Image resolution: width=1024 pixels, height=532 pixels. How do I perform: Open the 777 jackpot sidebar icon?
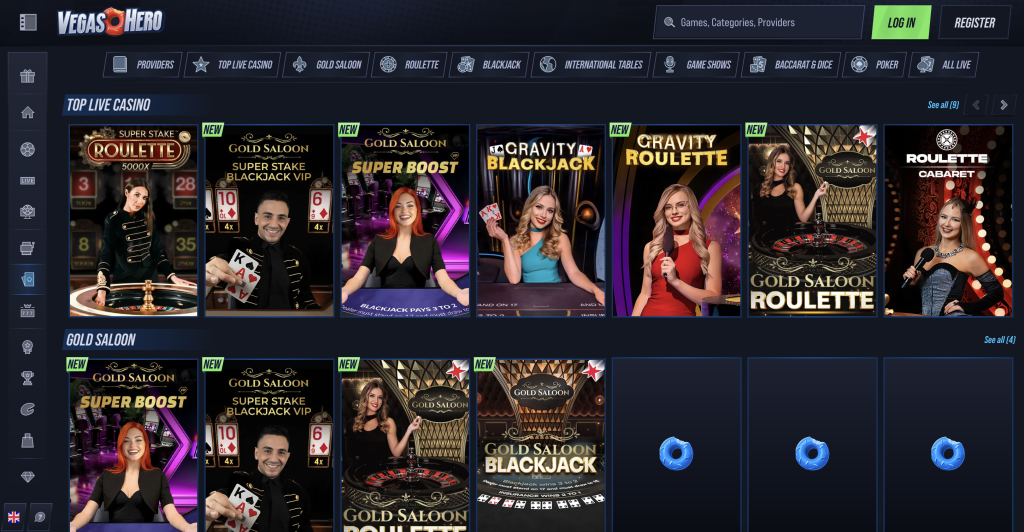click(27, 311)
